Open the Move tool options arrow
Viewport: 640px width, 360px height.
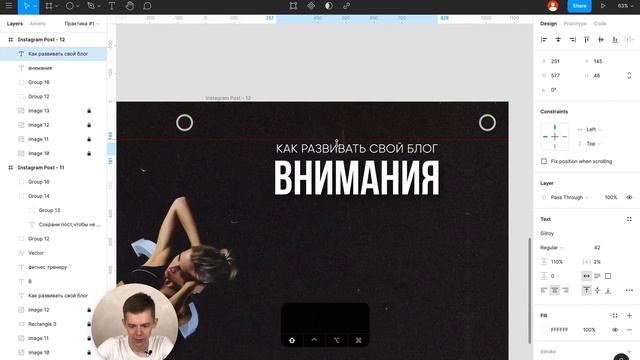[35, 7]
